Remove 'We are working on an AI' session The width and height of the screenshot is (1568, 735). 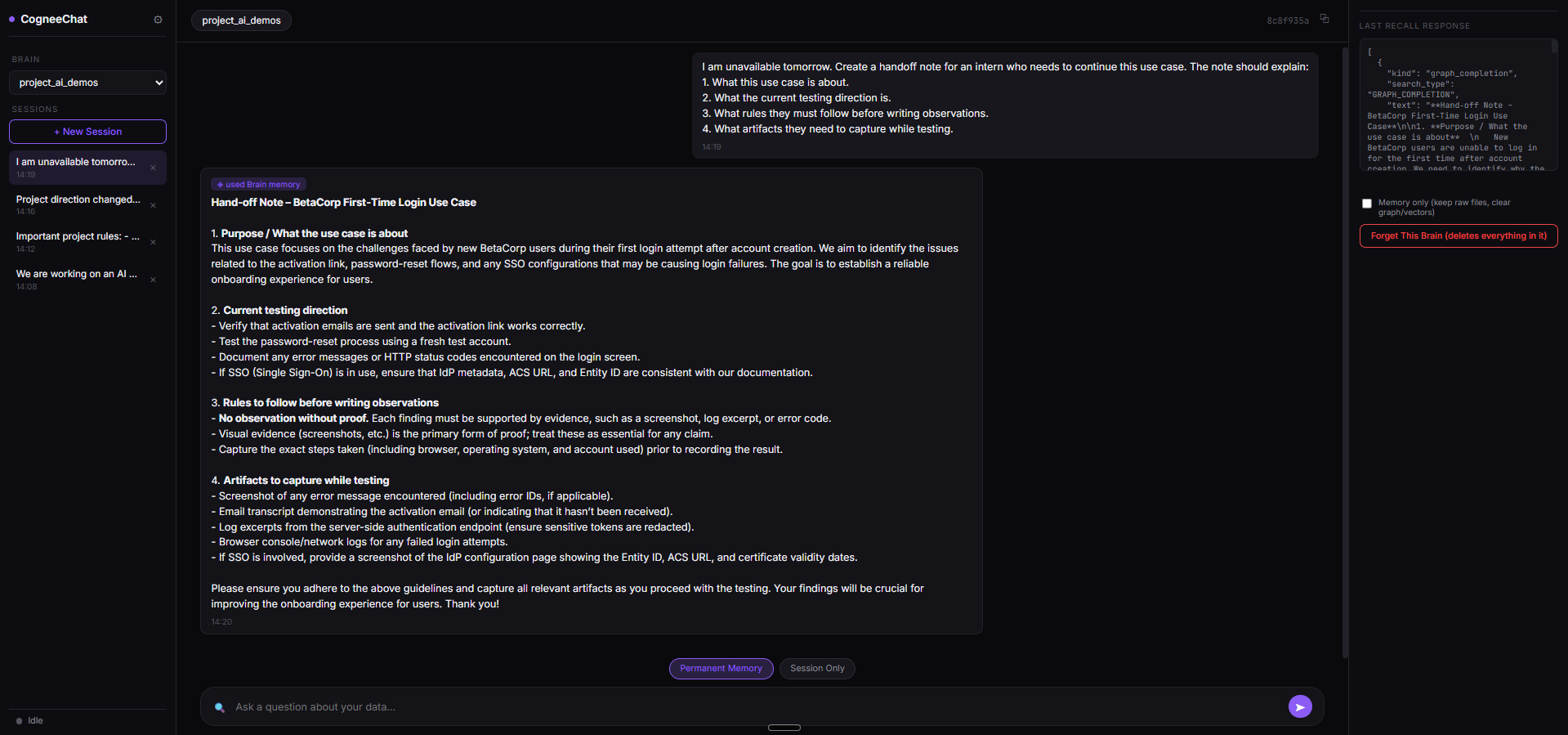pyautogui.click(x=153, y=280)
